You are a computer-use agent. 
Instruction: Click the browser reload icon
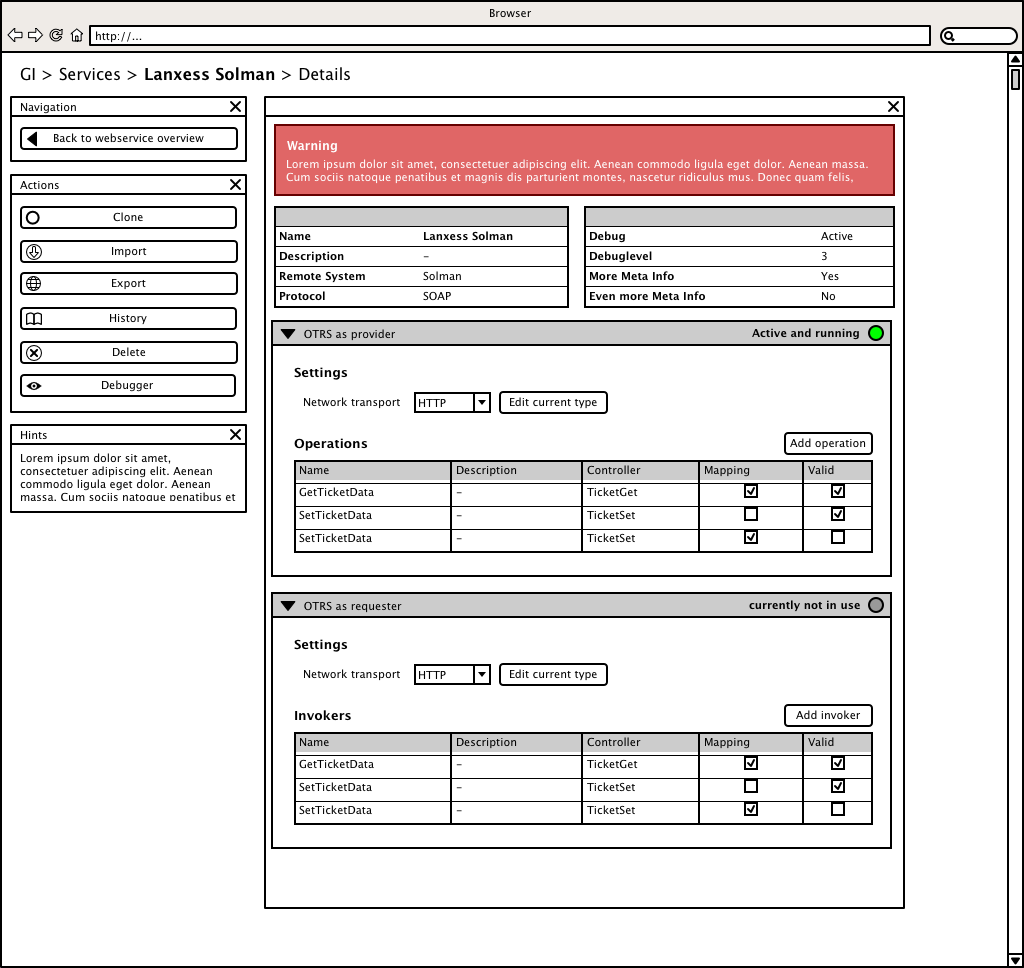[x=56, y=35]
